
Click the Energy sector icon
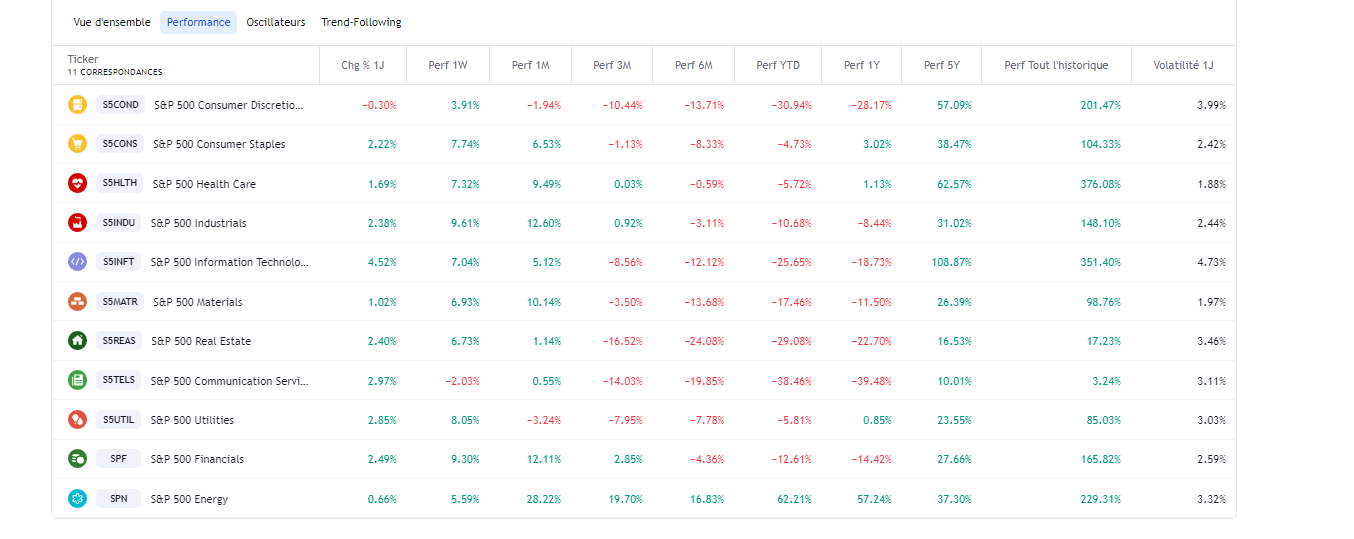(x=77, y=498)
